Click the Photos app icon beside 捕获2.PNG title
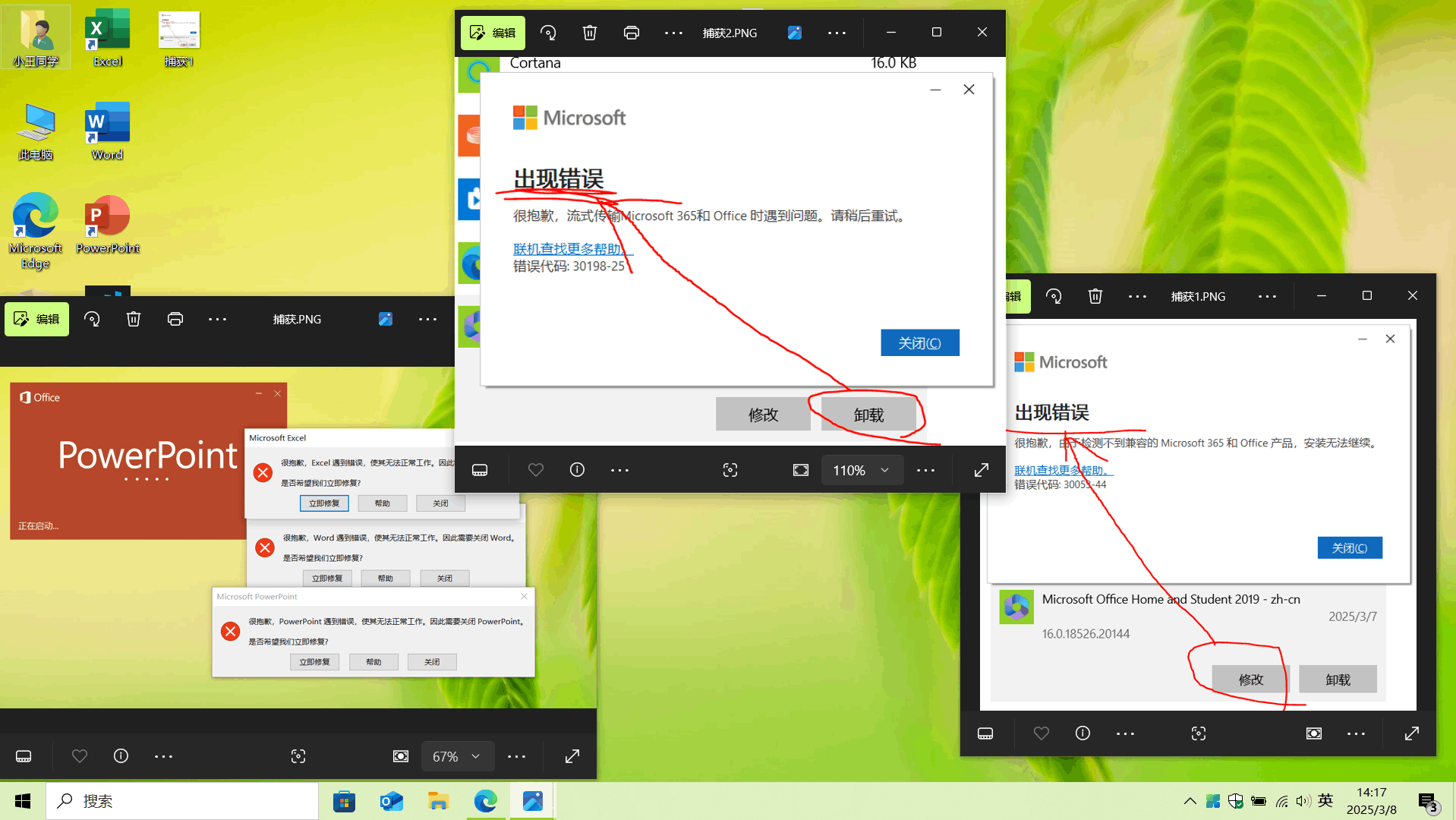This screenshot has height=820, width=1456. [x=795, y=33]
